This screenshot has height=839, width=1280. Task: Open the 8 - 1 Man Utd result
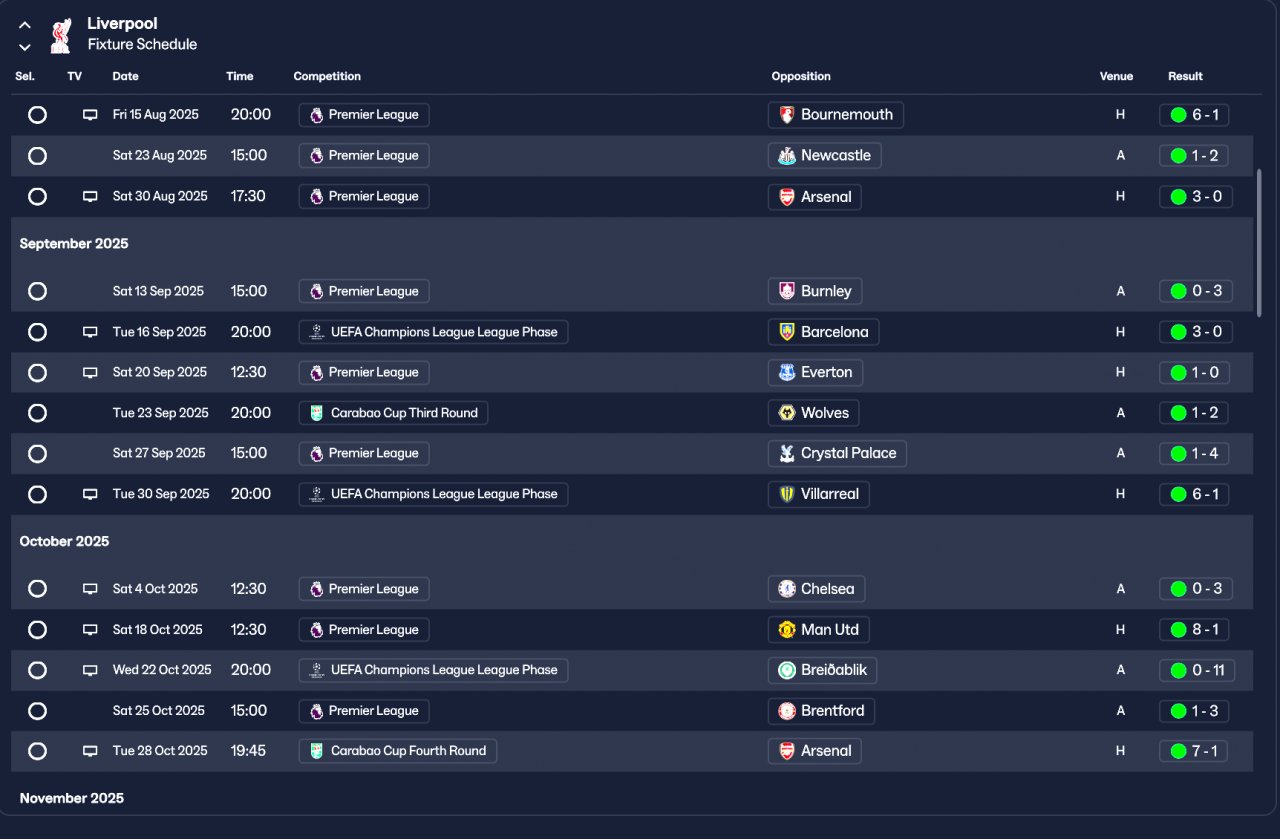tap(1195, 630)
